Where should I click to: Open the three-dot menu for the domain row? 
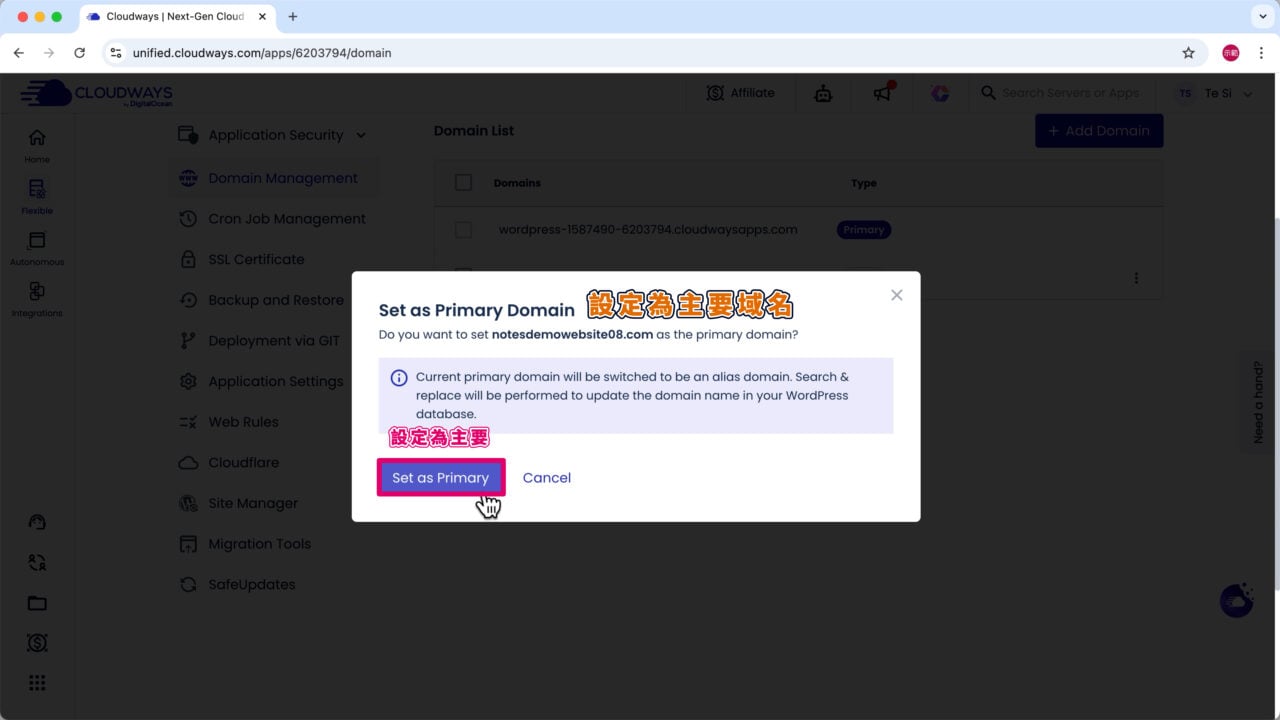coord(1136,278)
